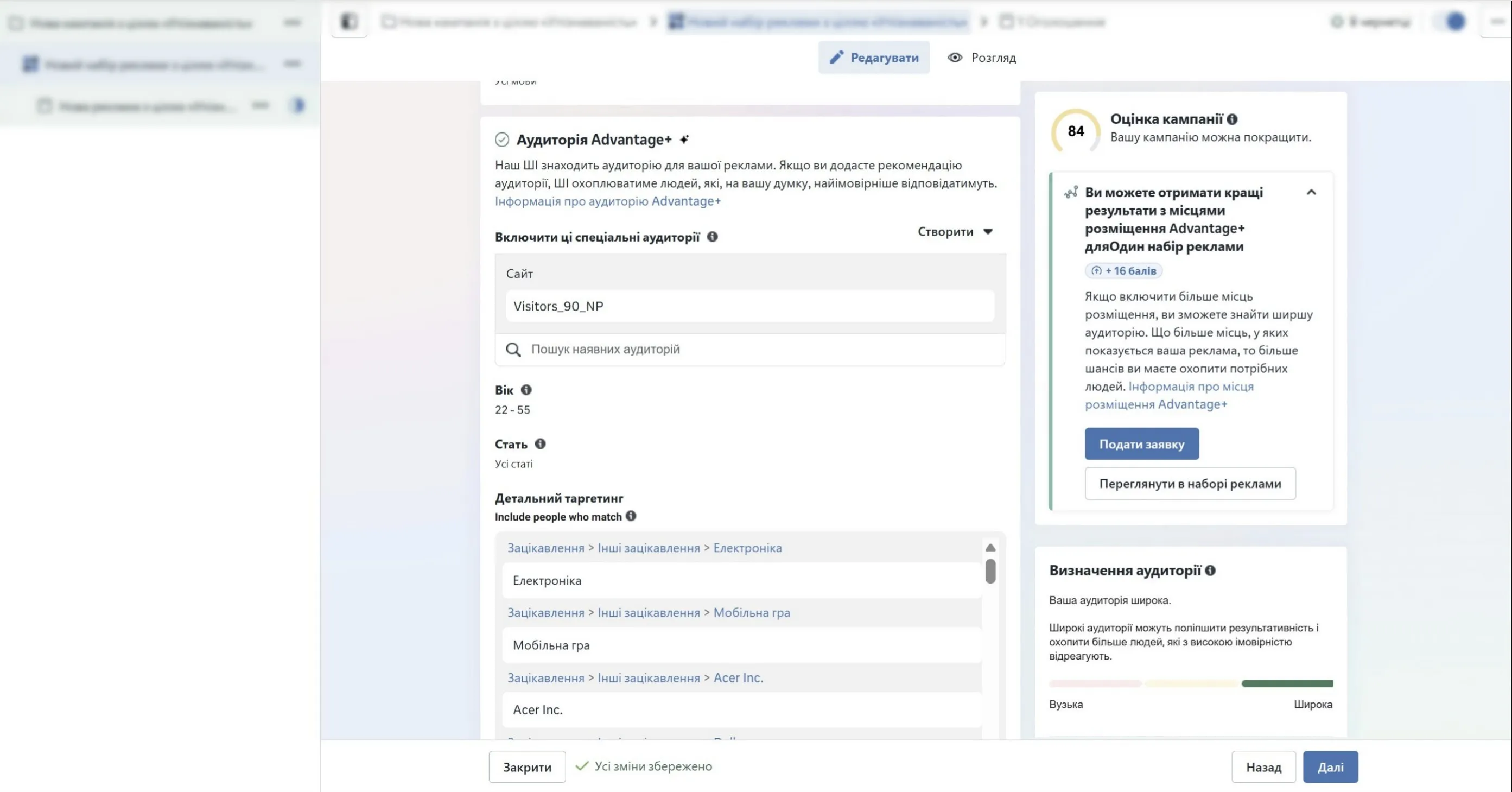Select the Visitors_90_NP audience entry

tap(749, 306)
